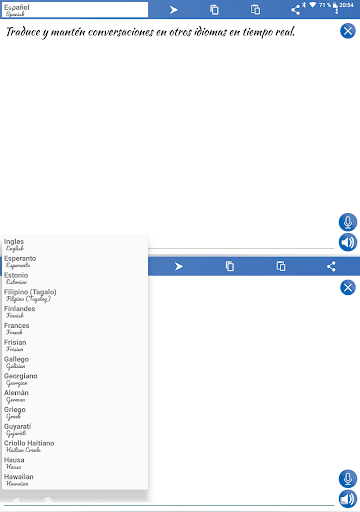This screenshot has height=512, width=360.
Task: Play the source text with upper speaker icon
Action: pos(348,242)
